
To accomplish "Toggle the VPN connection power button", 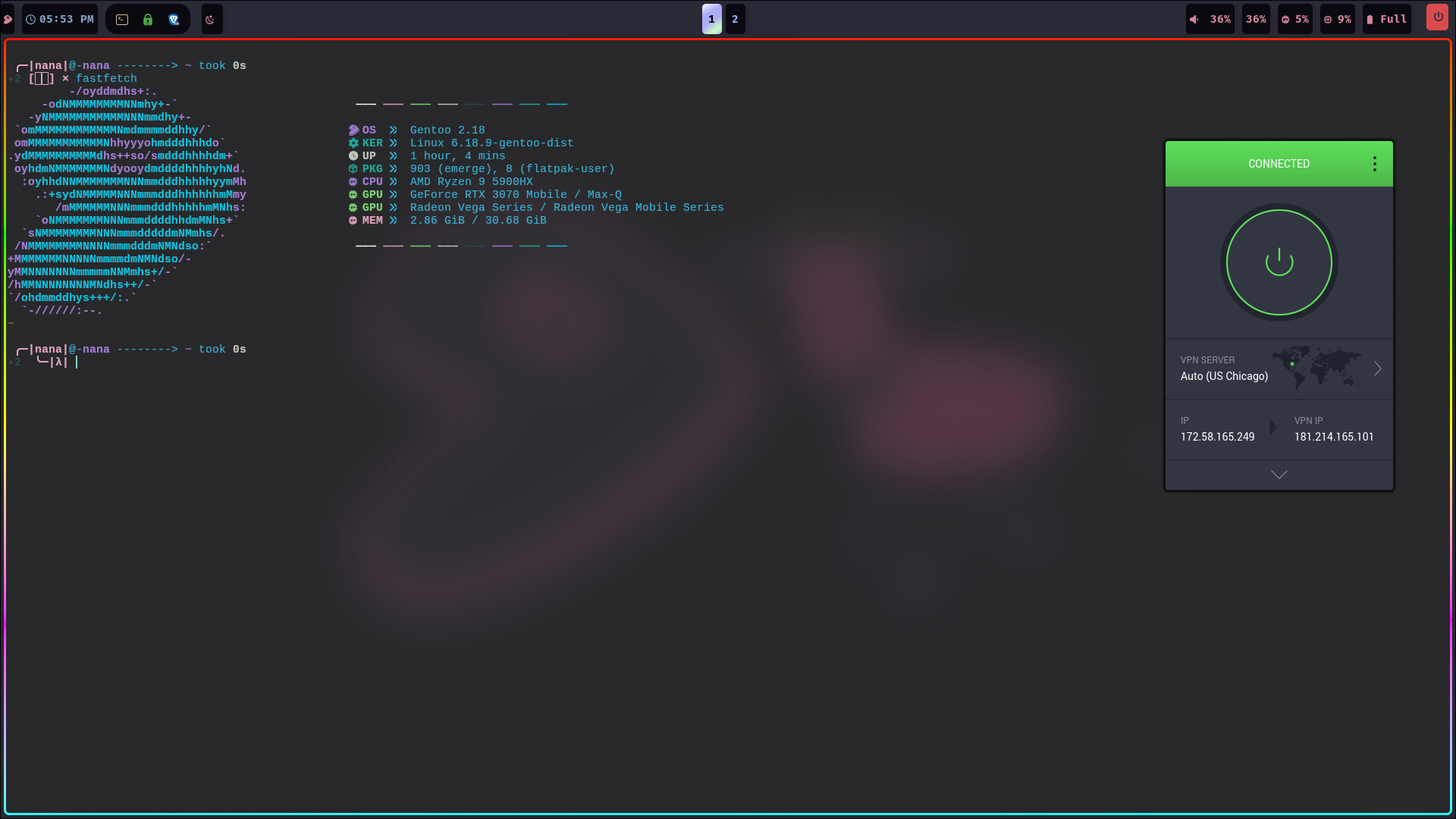I will pyautogui.click(x=1279, y=262).
